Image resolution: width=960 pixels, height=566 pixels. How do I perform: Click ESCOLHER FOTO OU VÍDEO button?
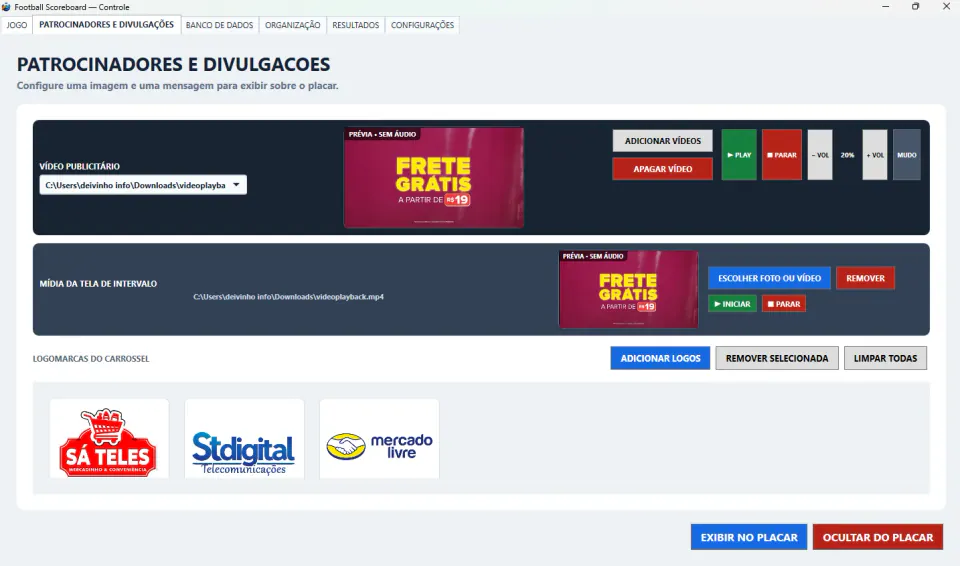769,278
